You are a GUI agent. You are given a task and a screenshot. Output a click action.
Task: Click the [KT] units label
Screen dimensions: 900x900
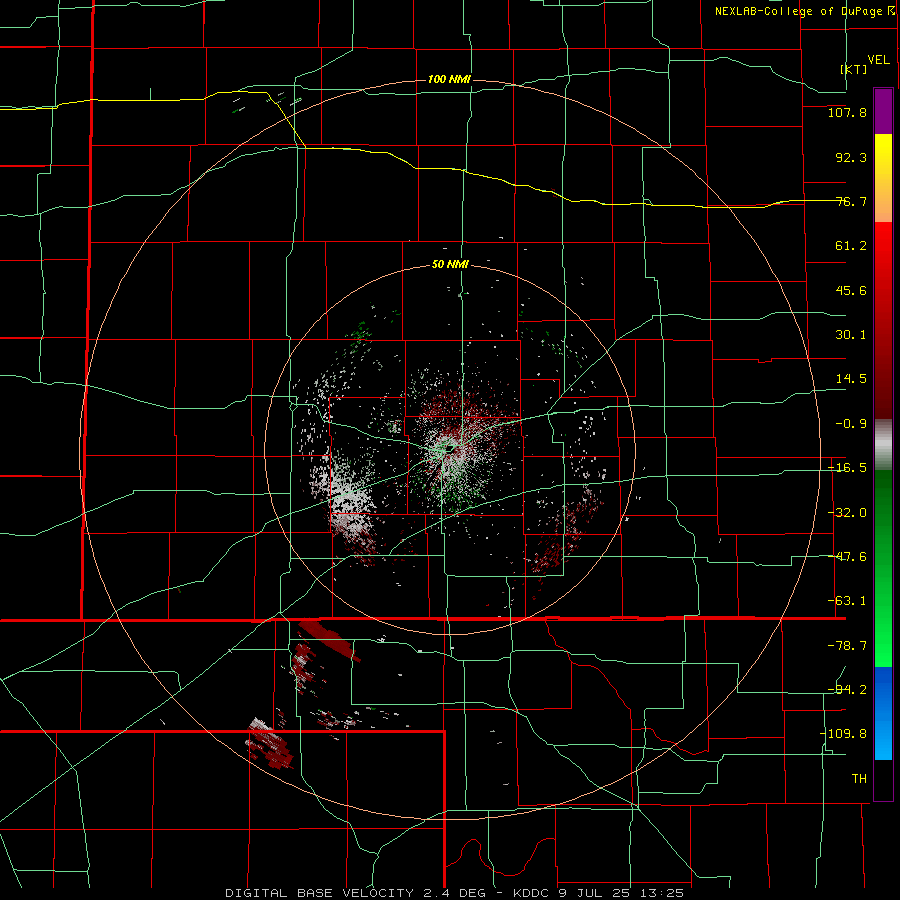click(x=854, y=69)
